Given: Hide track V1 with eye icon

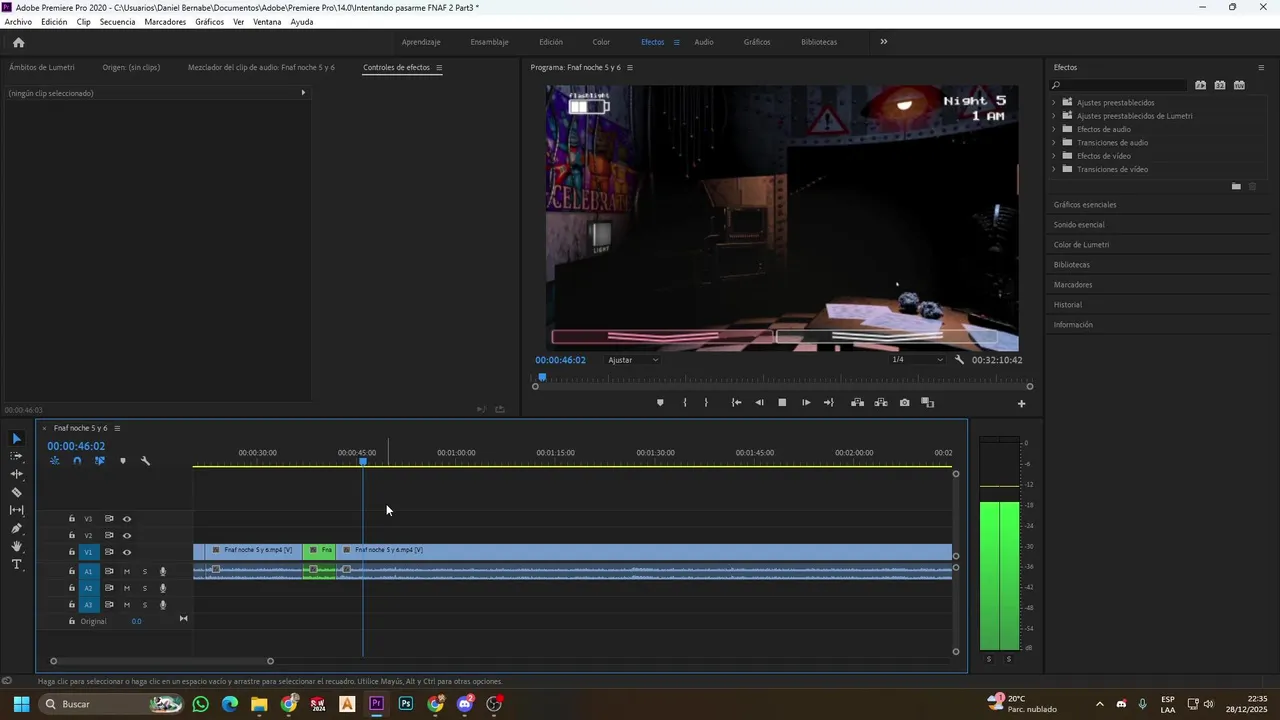Looking at the screenshot, I should coord(127,552).
